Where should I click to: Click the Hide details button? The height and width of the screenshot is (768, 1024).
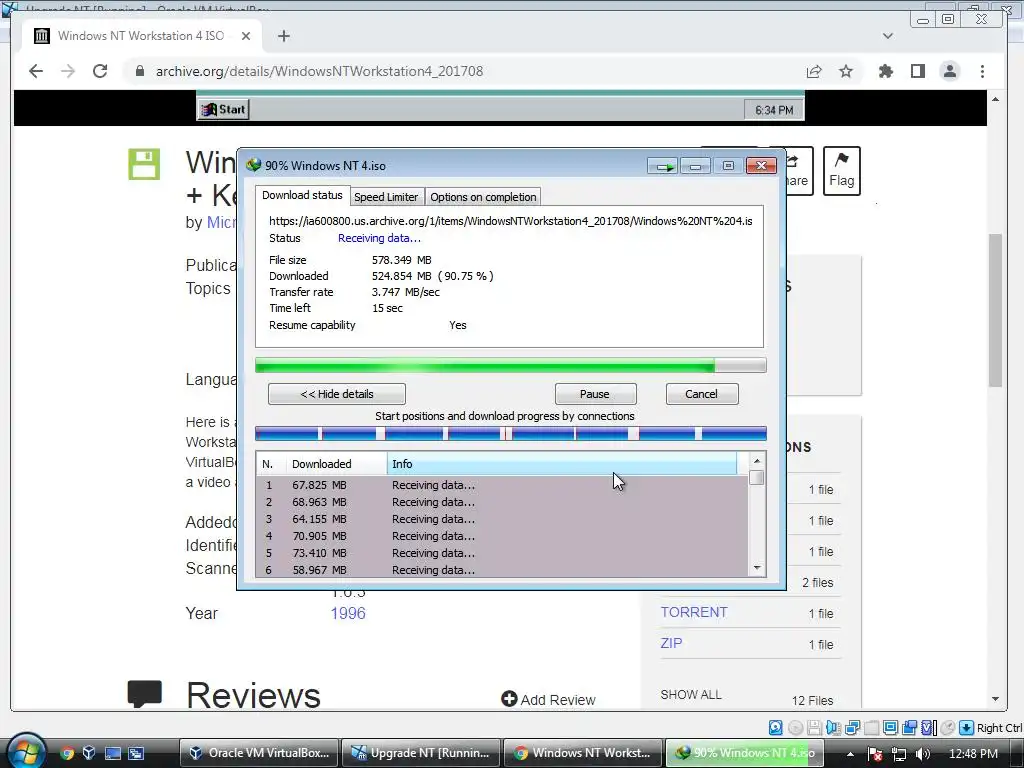pyautogui.click(x=337, y=394)
